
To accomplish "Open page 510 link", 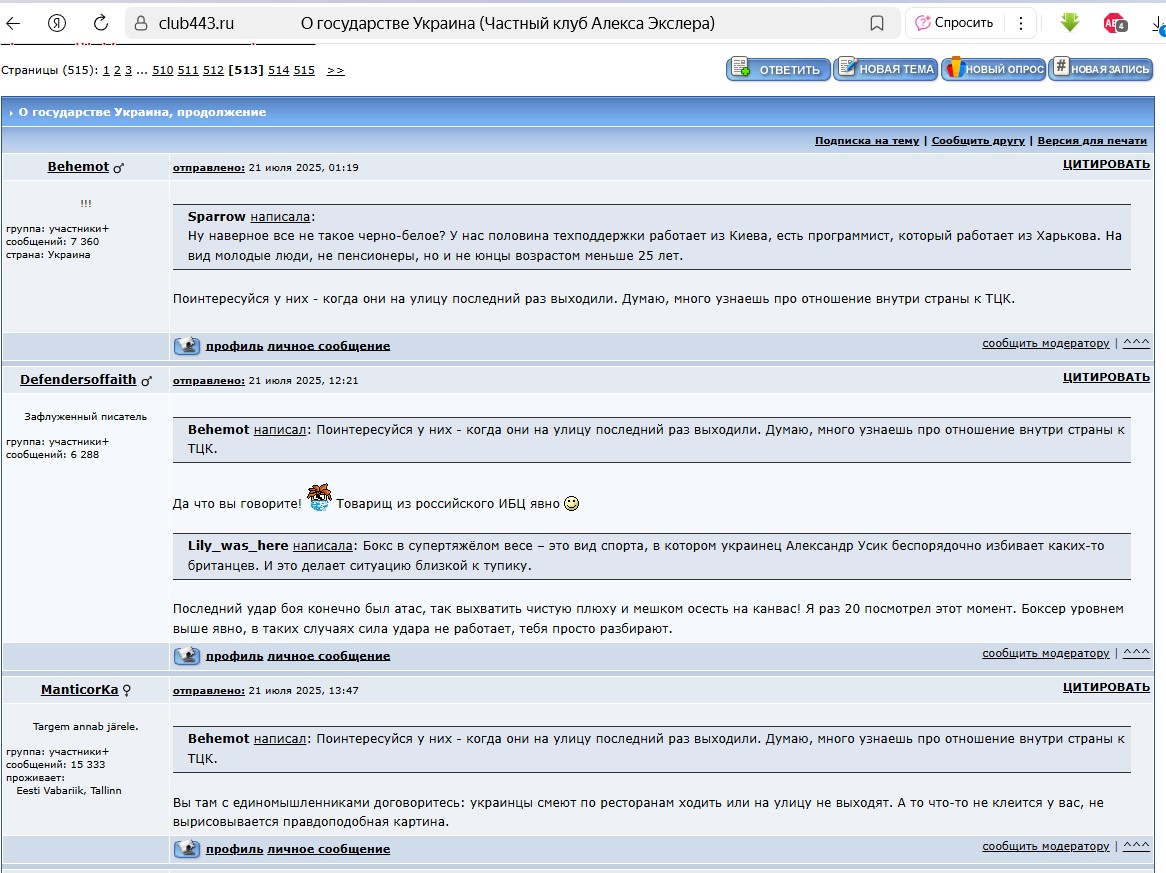I will pos(163,71).
